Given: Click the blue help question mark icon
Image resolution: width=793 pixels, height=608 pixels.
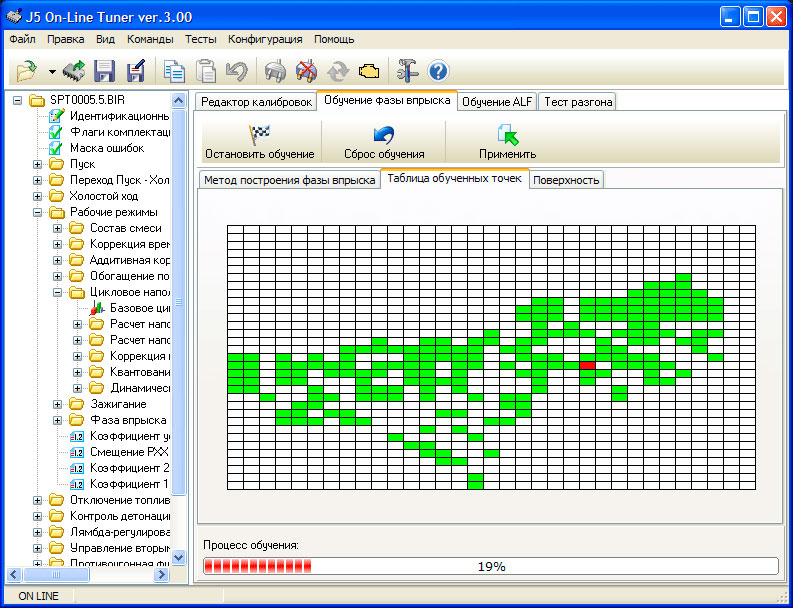Looking at the screenshot, I should tap(438, 71).
